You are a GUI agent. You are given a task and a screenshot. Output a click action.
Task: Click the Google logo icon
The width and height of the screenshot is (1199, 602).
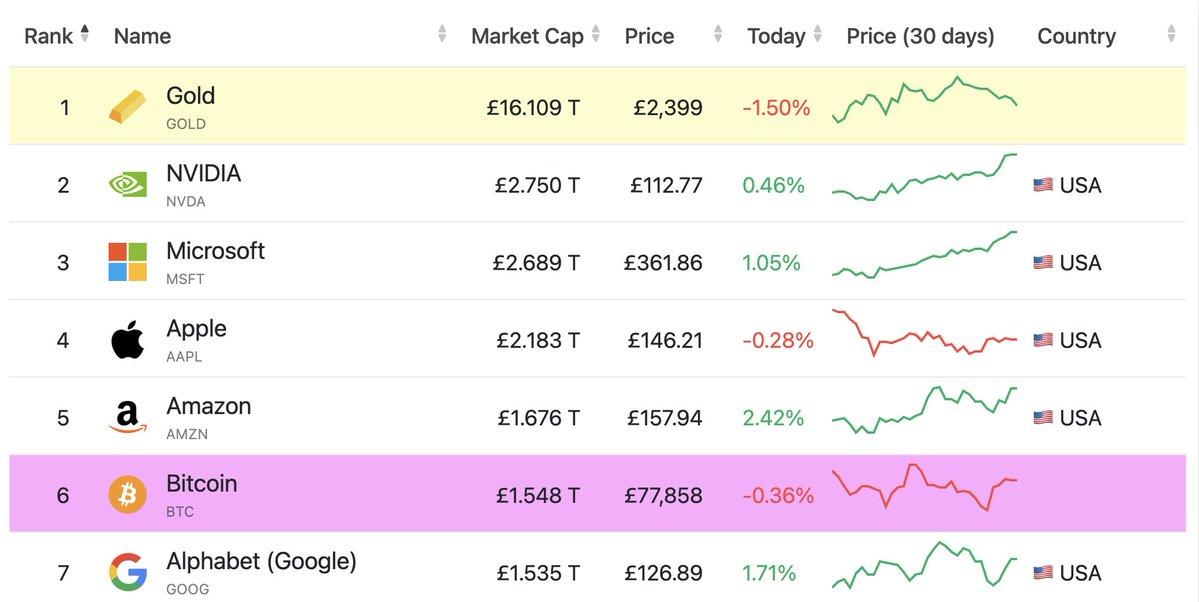[x=127, y=572]
